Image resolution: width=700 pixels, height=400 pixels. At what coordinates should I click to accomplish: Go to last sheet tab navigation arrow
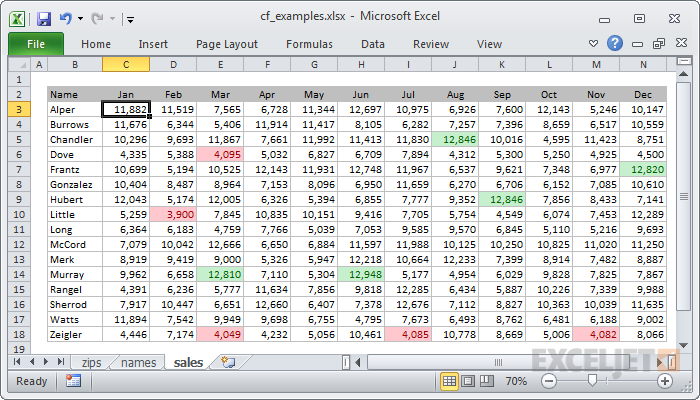click(x=61, y=362)
